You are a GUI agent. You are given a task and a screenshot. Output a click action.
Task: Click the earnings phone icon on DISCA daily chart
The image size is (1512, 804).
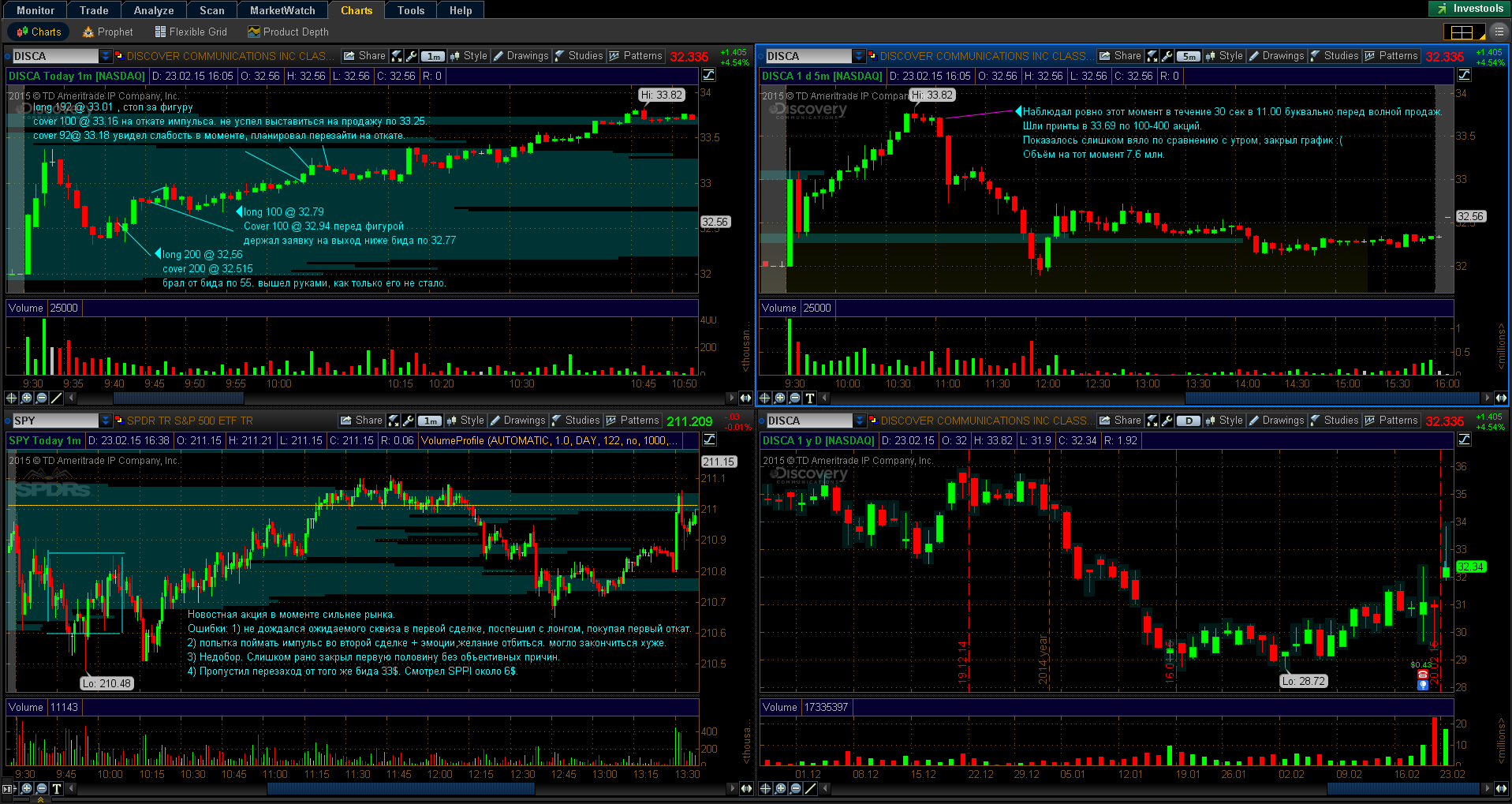point(1423,675)
